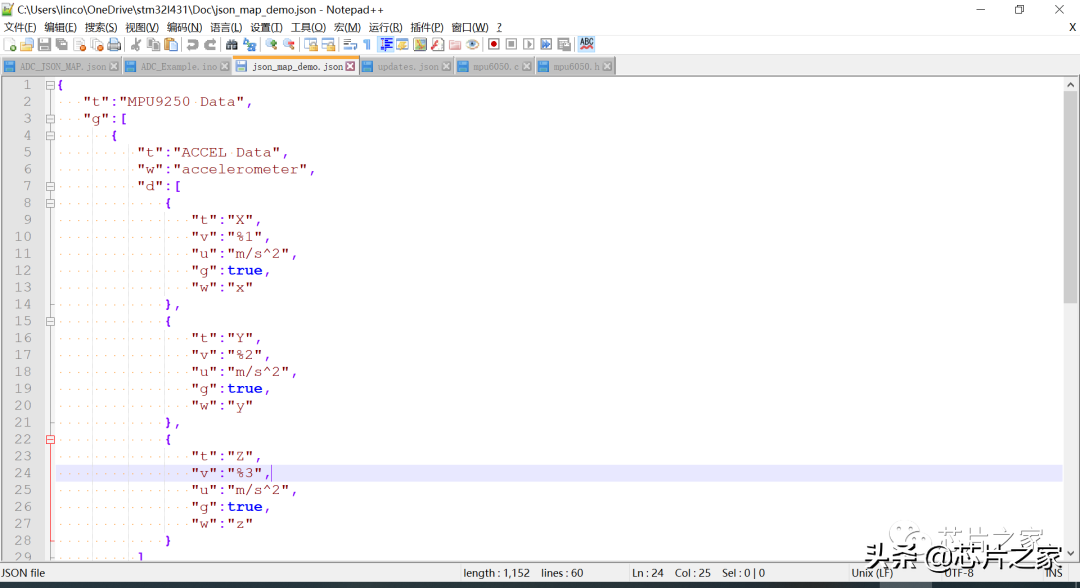Click the ABC spell check icon

[x=586, y=44]
